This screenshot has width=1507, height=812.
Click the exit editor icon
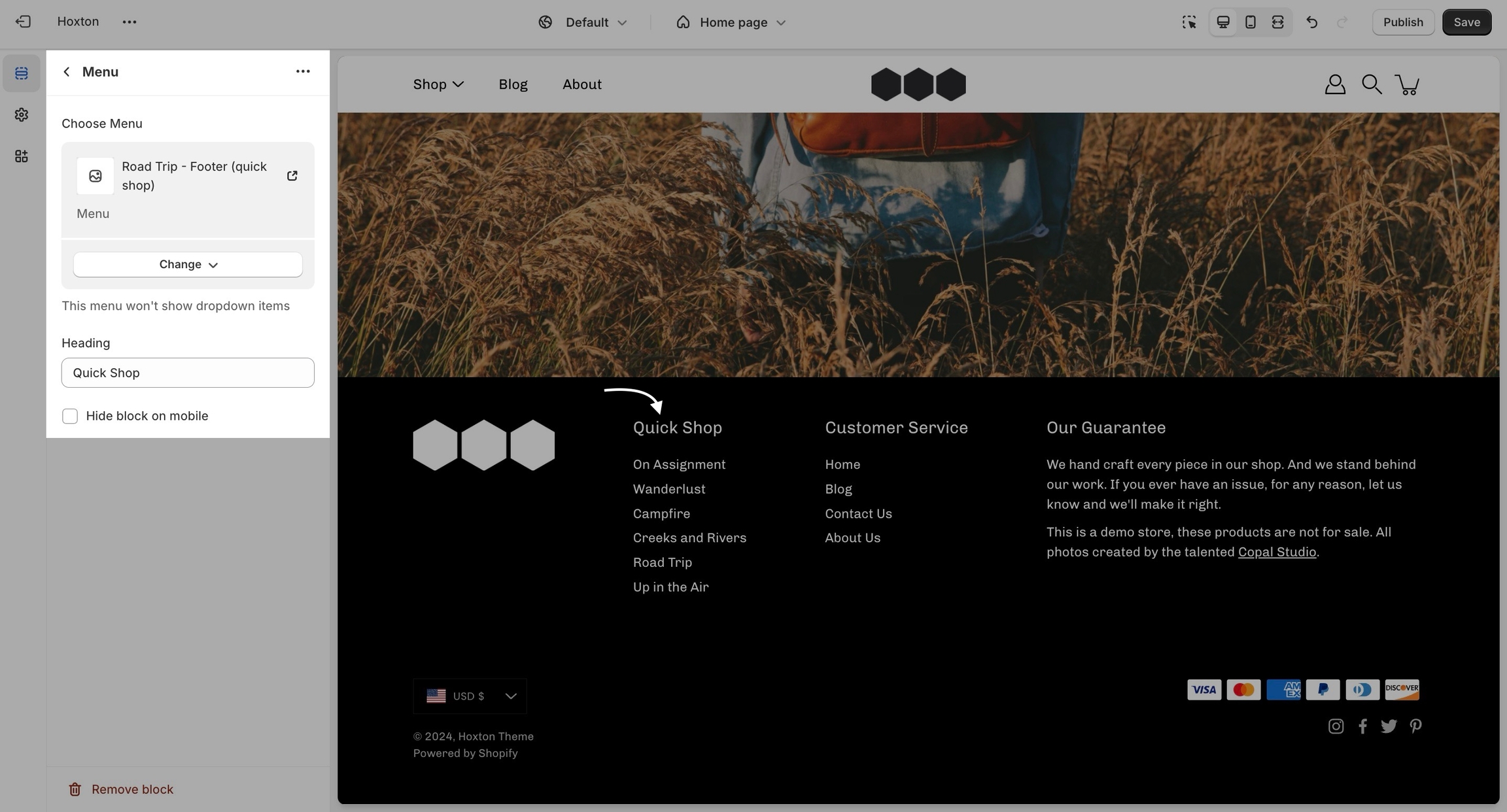23,22
